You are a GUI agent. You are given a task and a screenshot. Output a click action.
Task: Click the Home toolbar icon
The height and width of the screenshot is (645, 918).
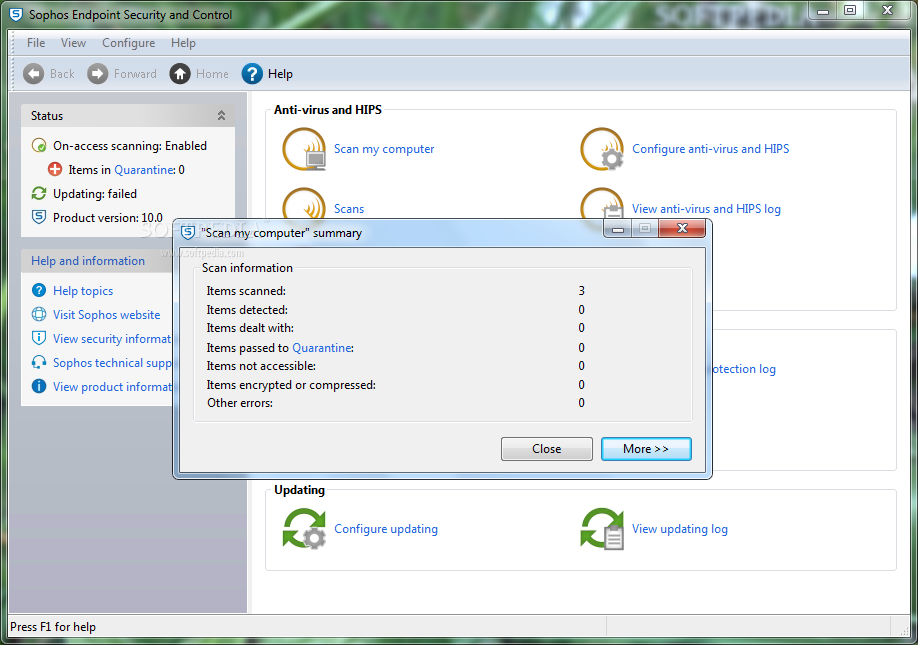[x=180, y=74]
